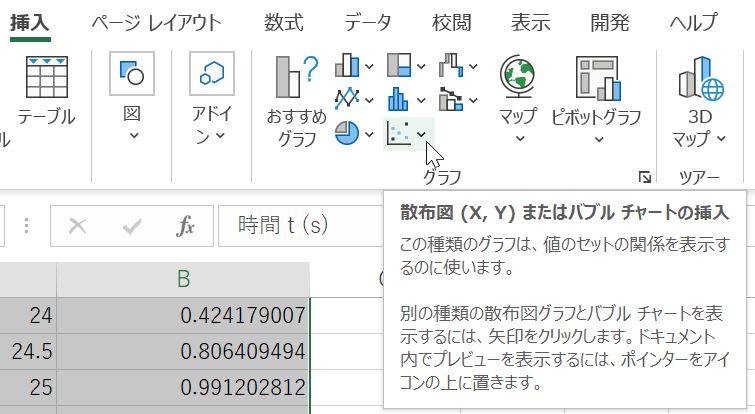
Task: Click the pie chart icon
Action: pos(347,133)
